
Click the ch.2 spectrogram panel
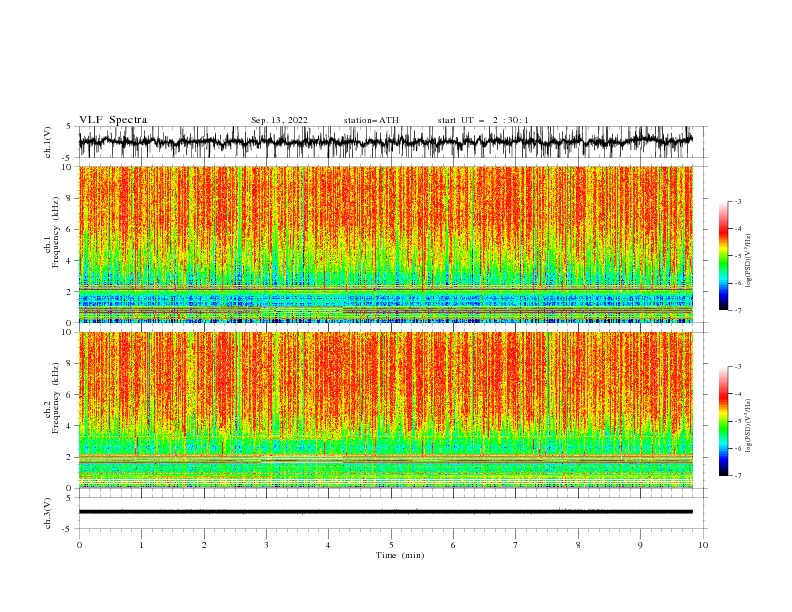[x=385, y=410]
